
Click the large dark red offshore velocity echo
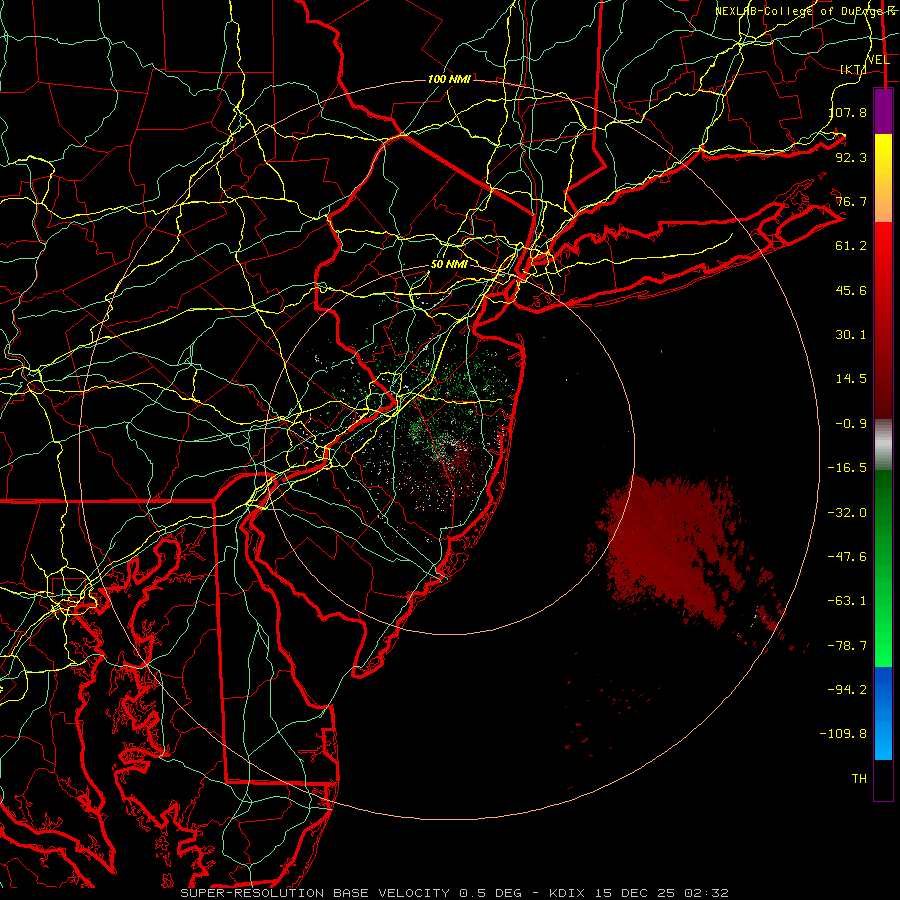coord(672,545)
